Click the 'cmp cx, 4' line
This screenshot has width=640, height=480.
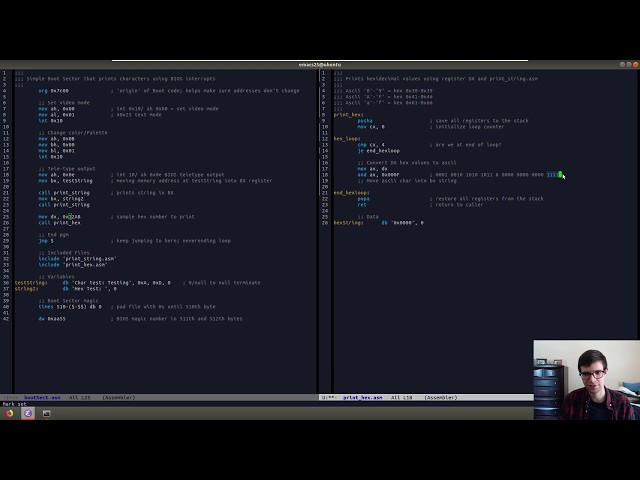tap(371, 144)
